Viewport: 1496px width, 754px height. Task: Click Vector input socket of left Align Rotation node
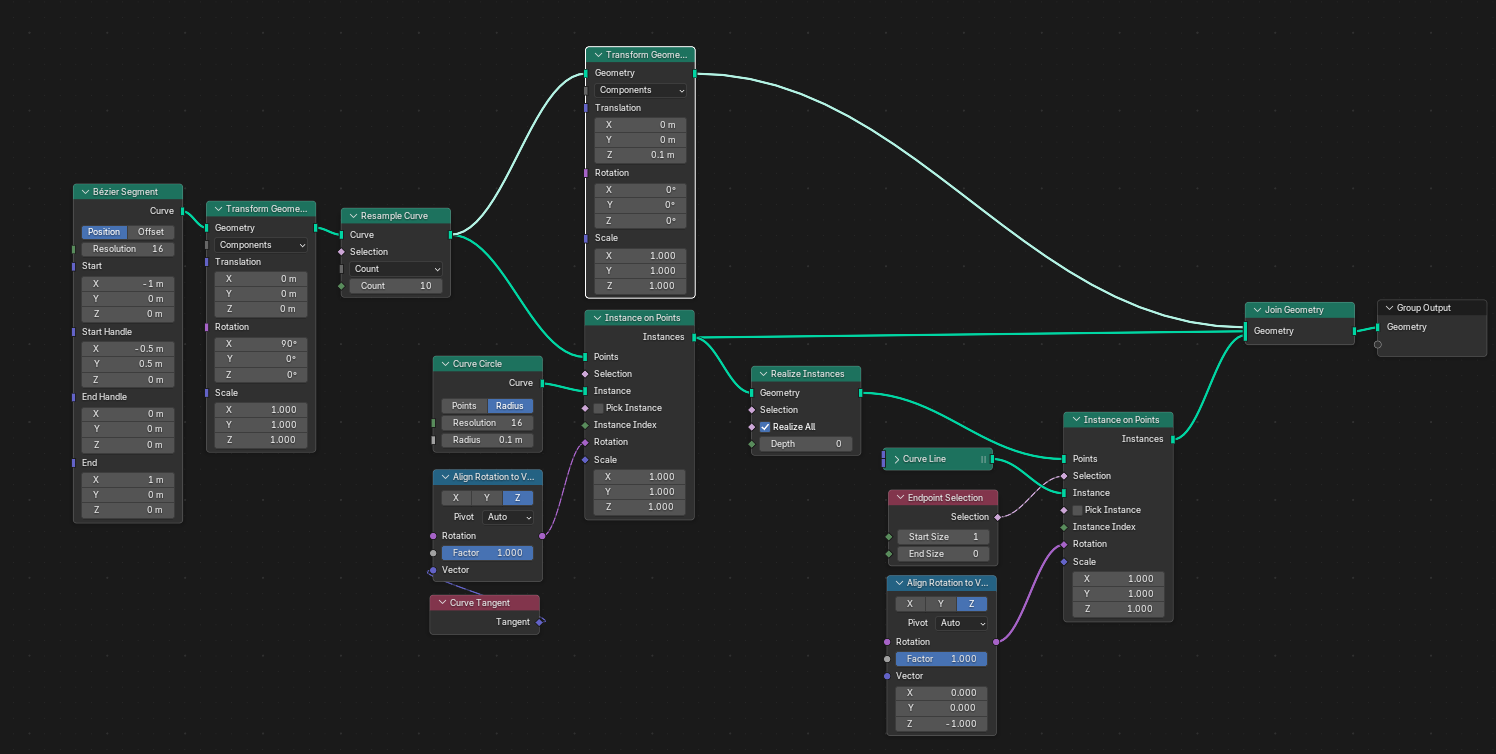click(x=433, y=570)
